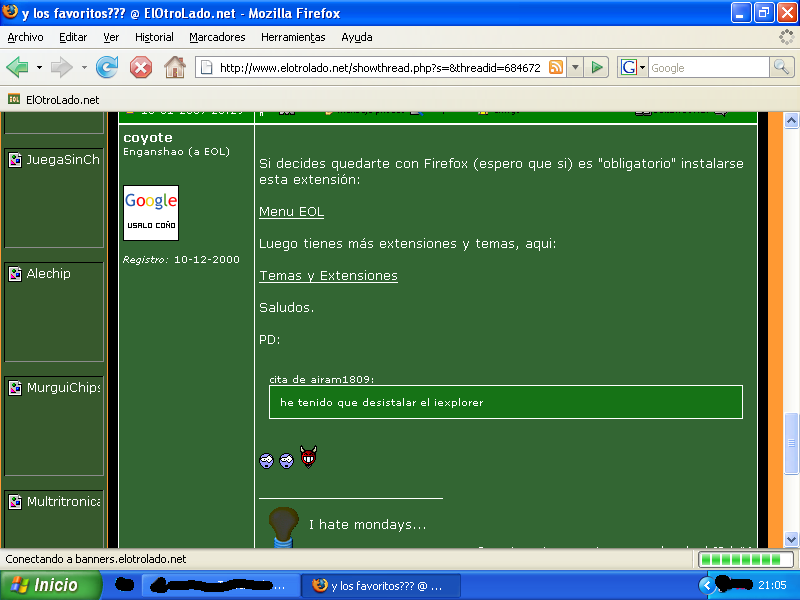Click the Alechip banner image icon
This screenshot has height=600, width=800.
click(x=15, y=274)
